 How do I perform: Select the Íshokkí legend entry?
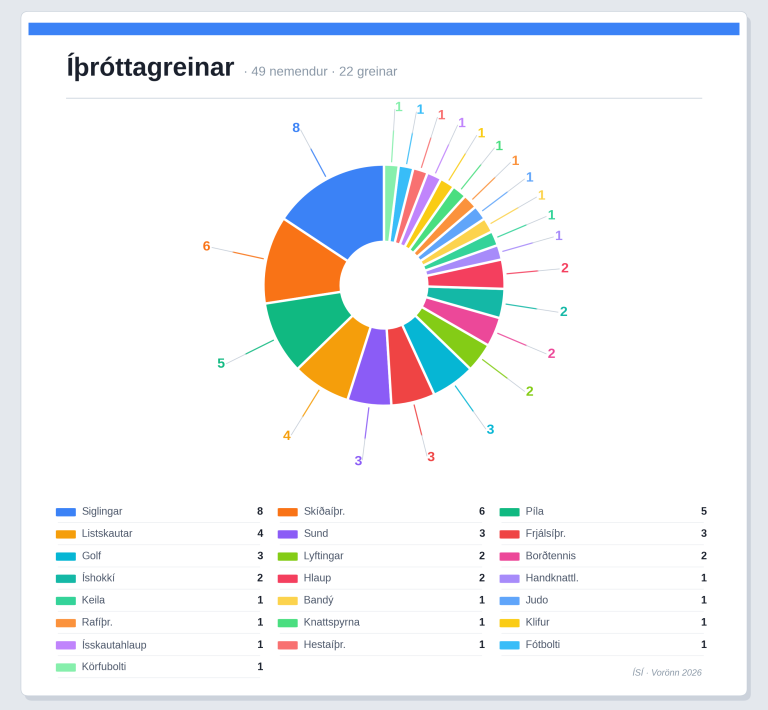point(98,578)
